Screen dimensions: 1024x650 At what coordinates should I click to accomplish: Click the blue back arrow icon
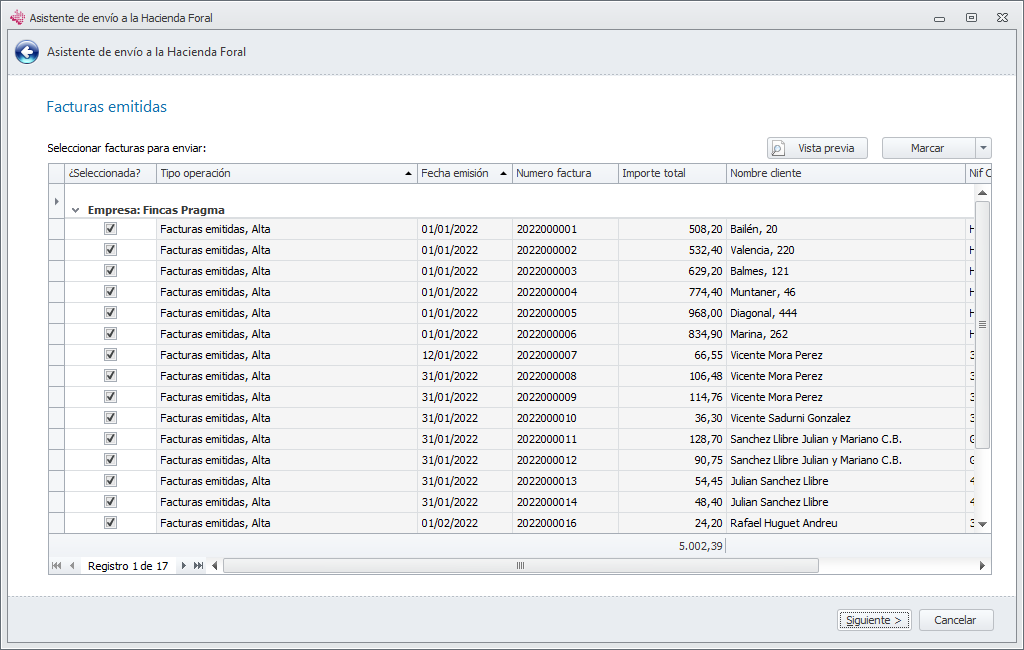[x=27, y=52]
